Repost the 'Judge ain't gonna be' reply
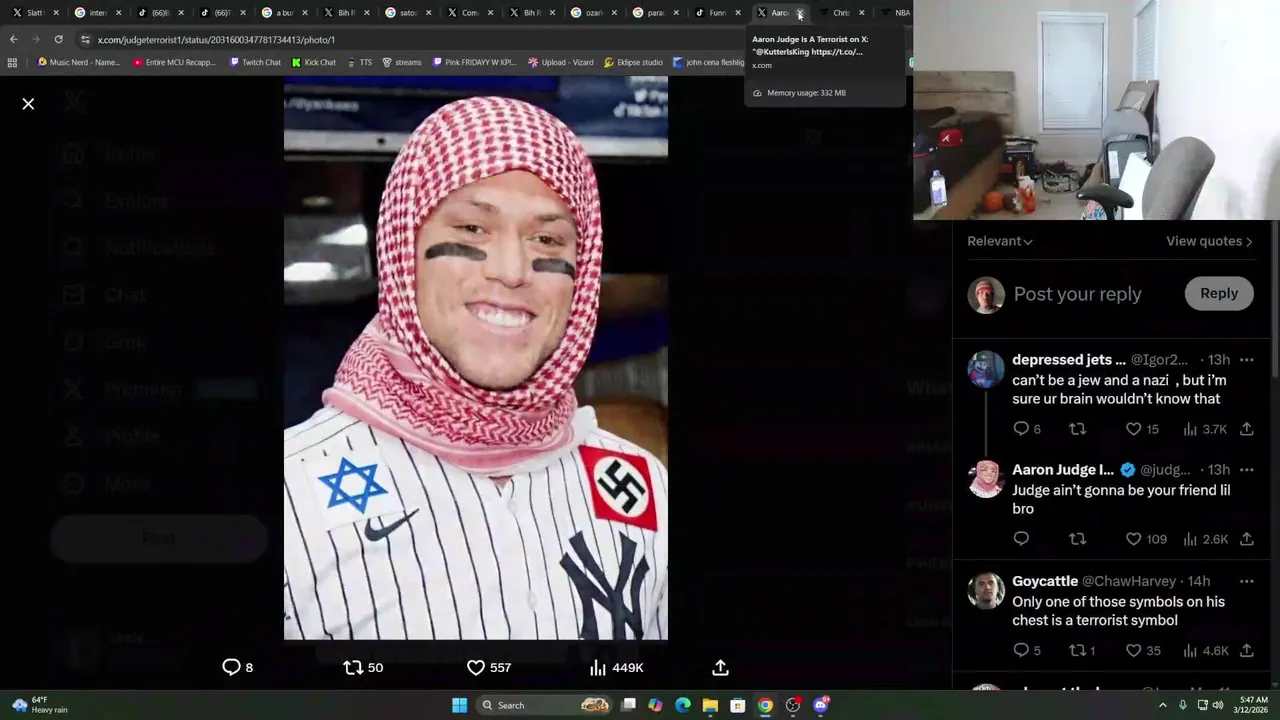The image size is (1280, 720). coord(1077,539)
